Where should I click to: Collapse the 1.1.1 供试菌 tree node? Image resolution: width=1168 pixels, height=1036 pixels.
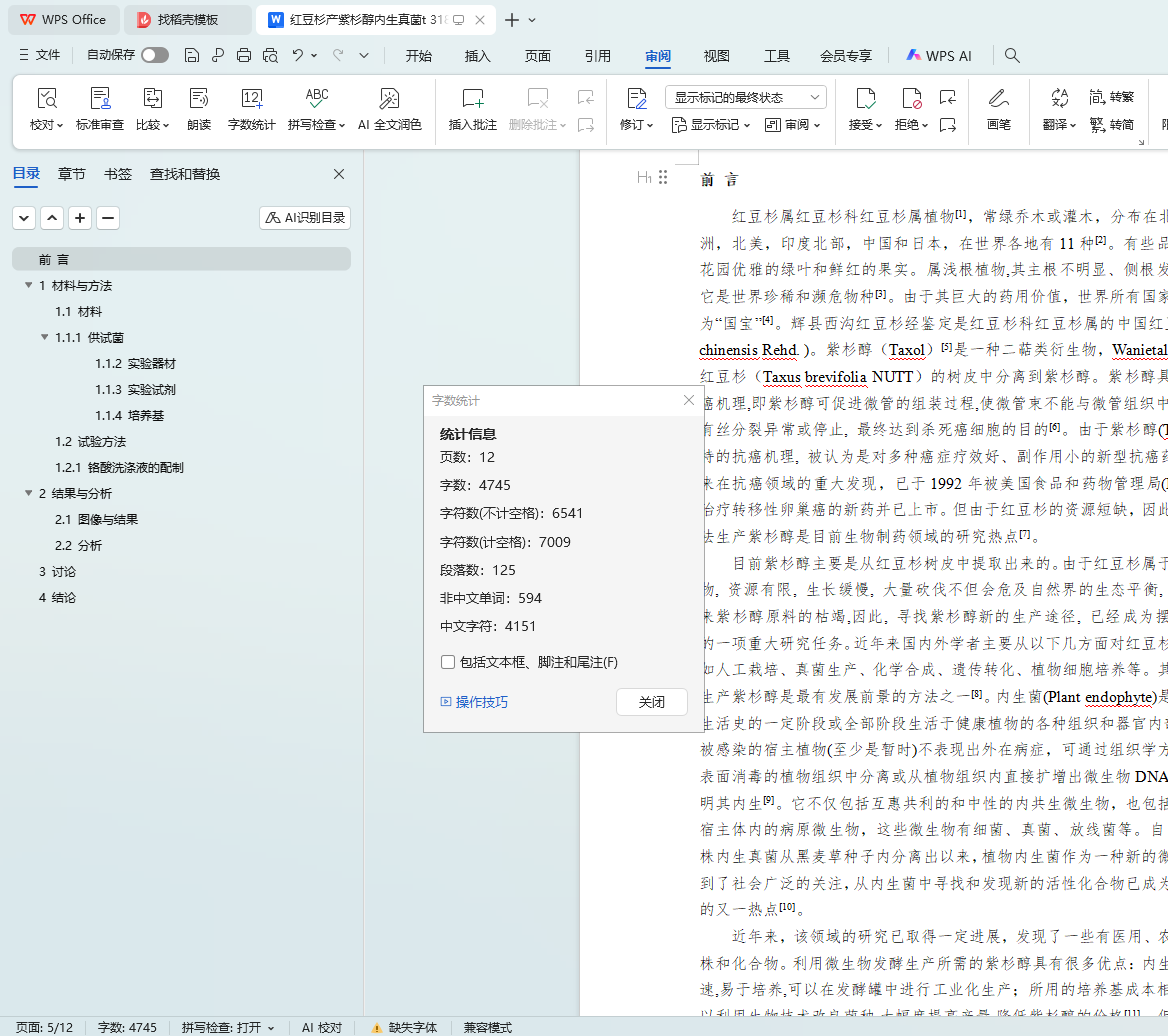click(45, 337)
